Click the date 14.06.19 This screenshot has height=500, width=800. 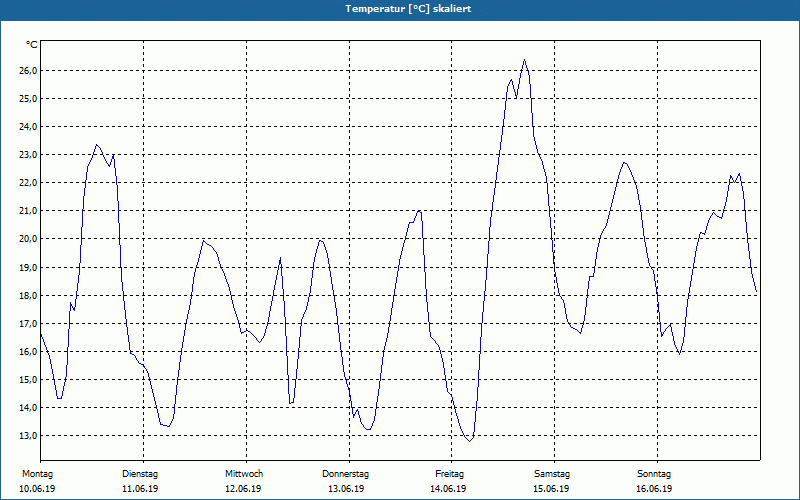[x=448, y=489]
